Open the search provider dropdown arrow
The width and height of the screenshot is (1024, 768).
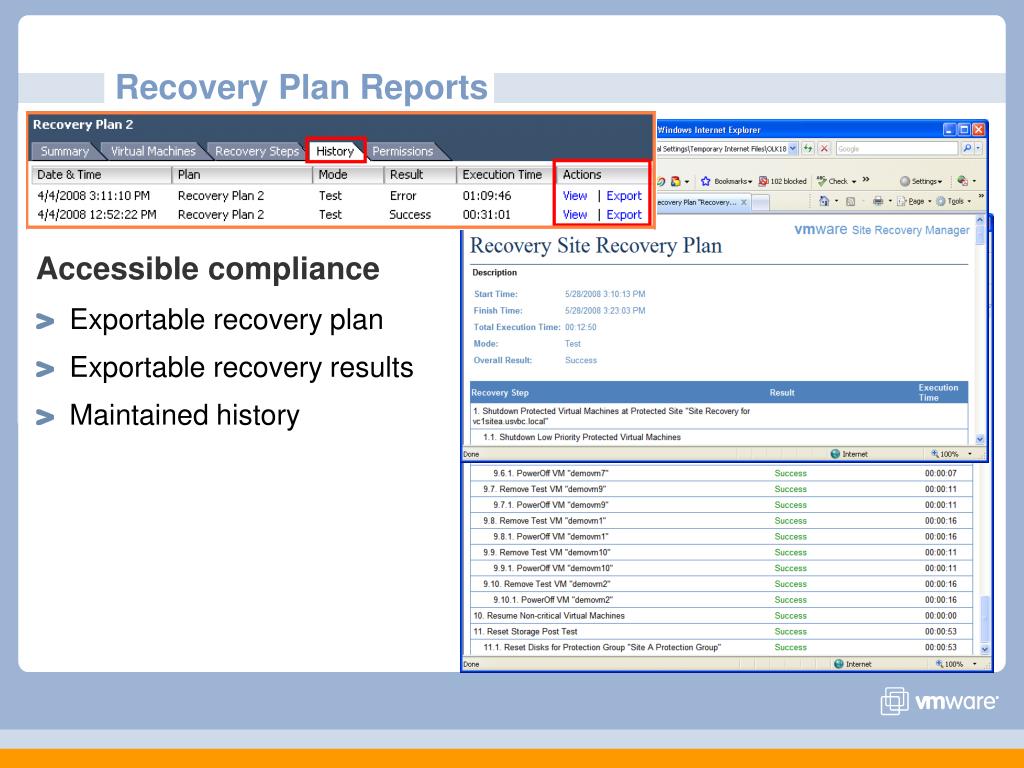coord(978,148)
